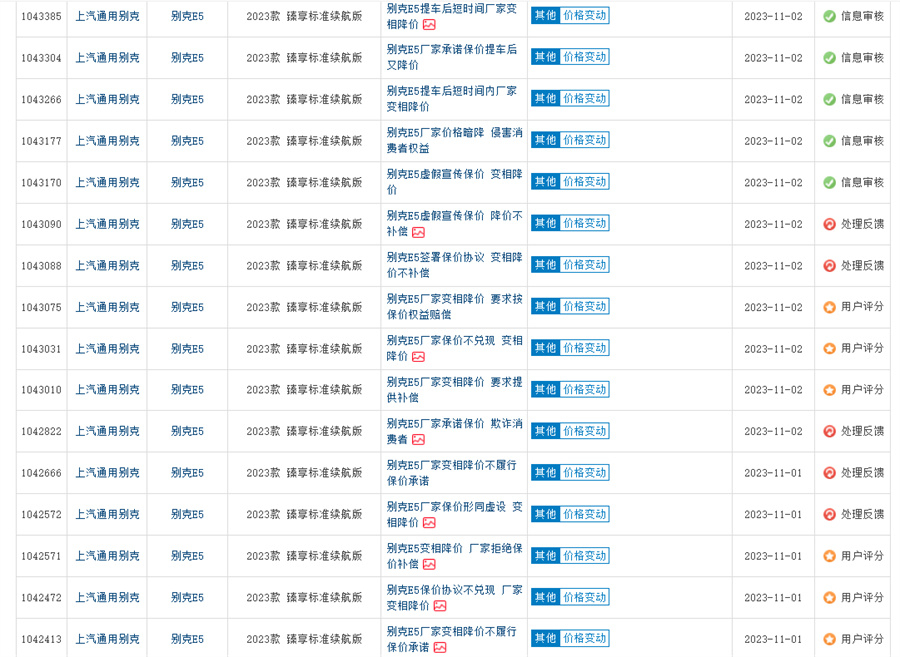Click orange star rating icon for row 1042472
The height and width of the screenshot is (657, 900).
click(829, 598)
